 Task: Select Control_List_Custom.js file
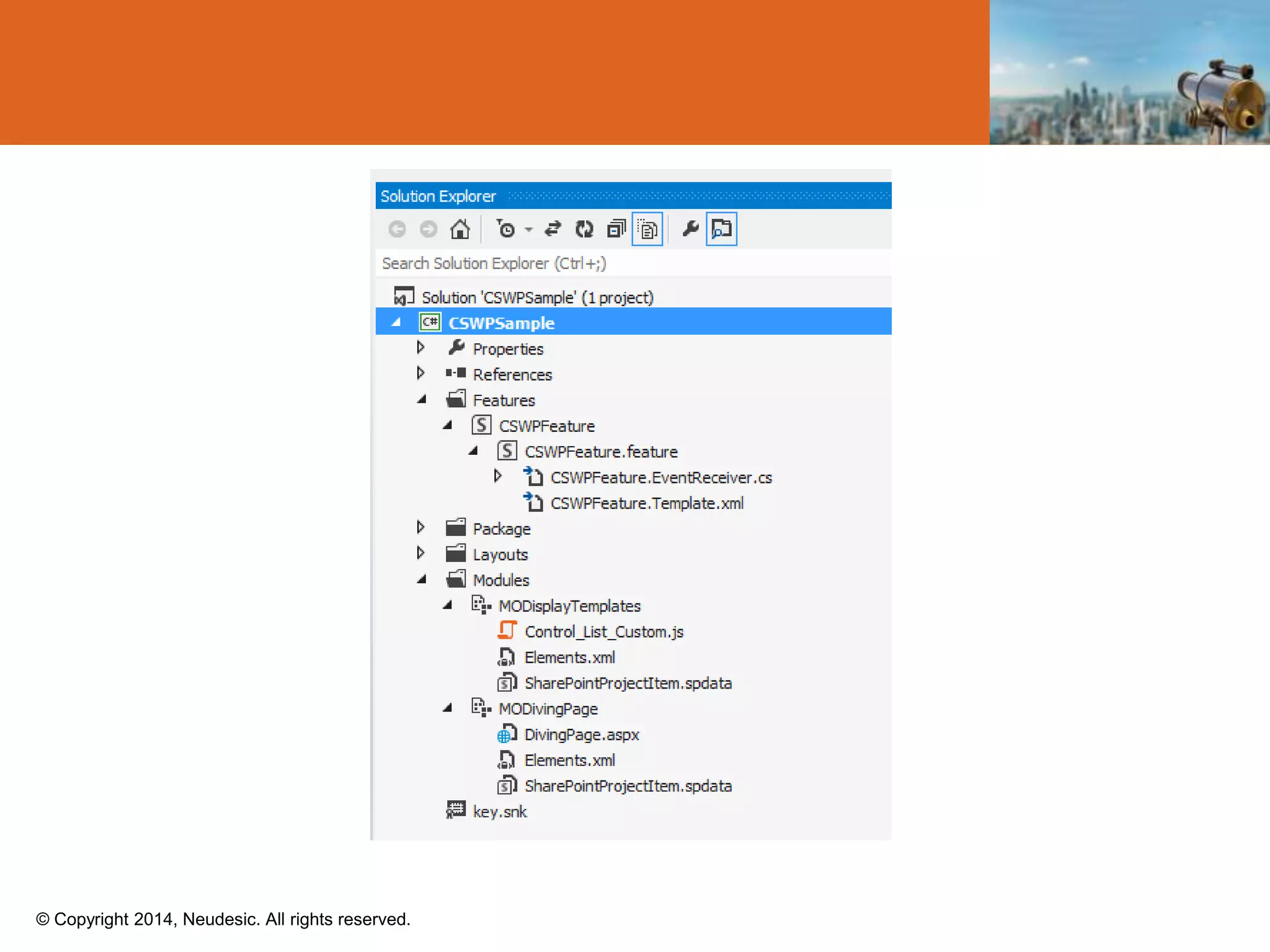click(x=603, y=632)
